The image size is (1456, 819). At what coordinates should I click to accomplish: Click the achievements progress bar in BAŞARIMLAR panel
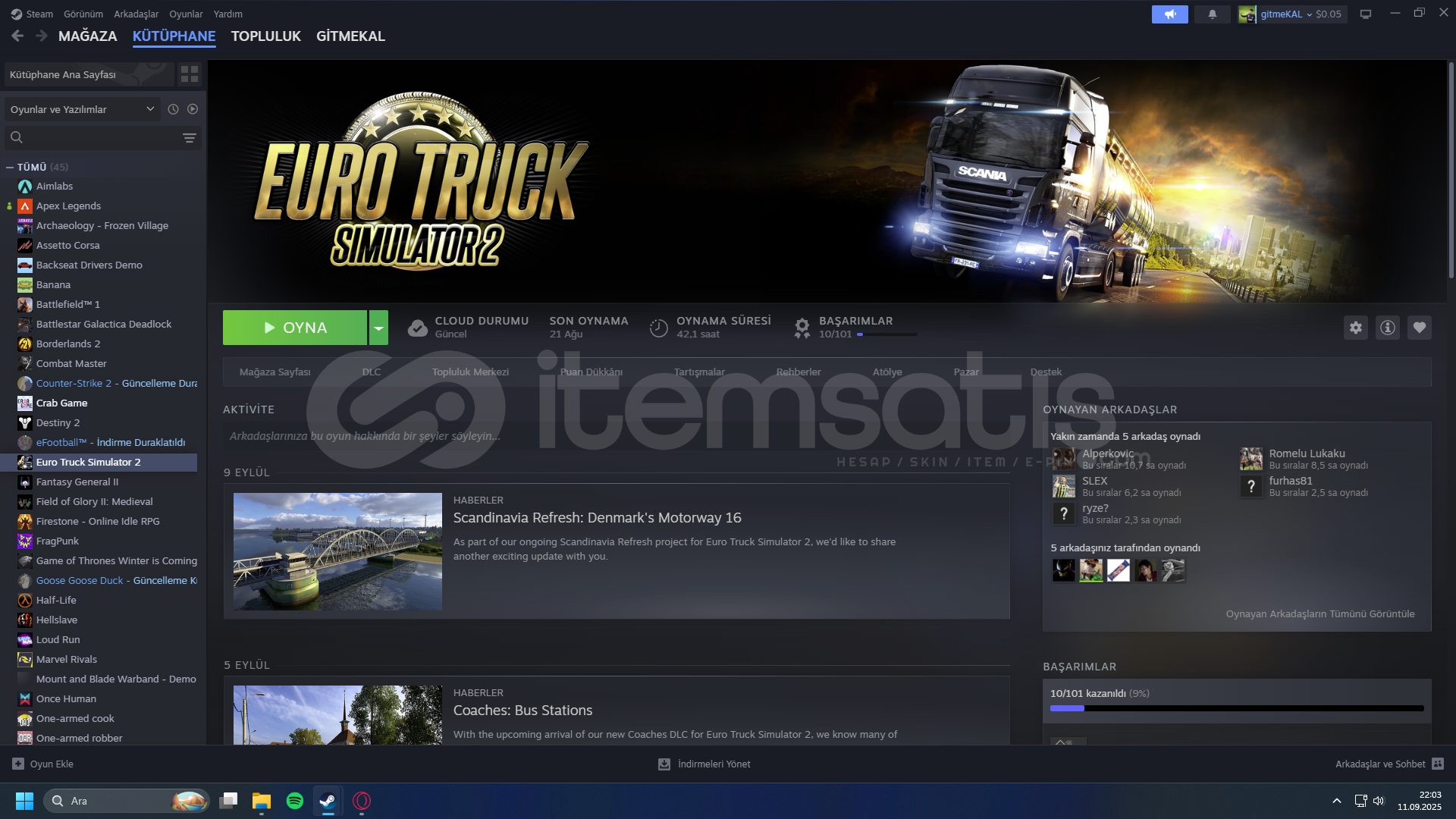1237,708
